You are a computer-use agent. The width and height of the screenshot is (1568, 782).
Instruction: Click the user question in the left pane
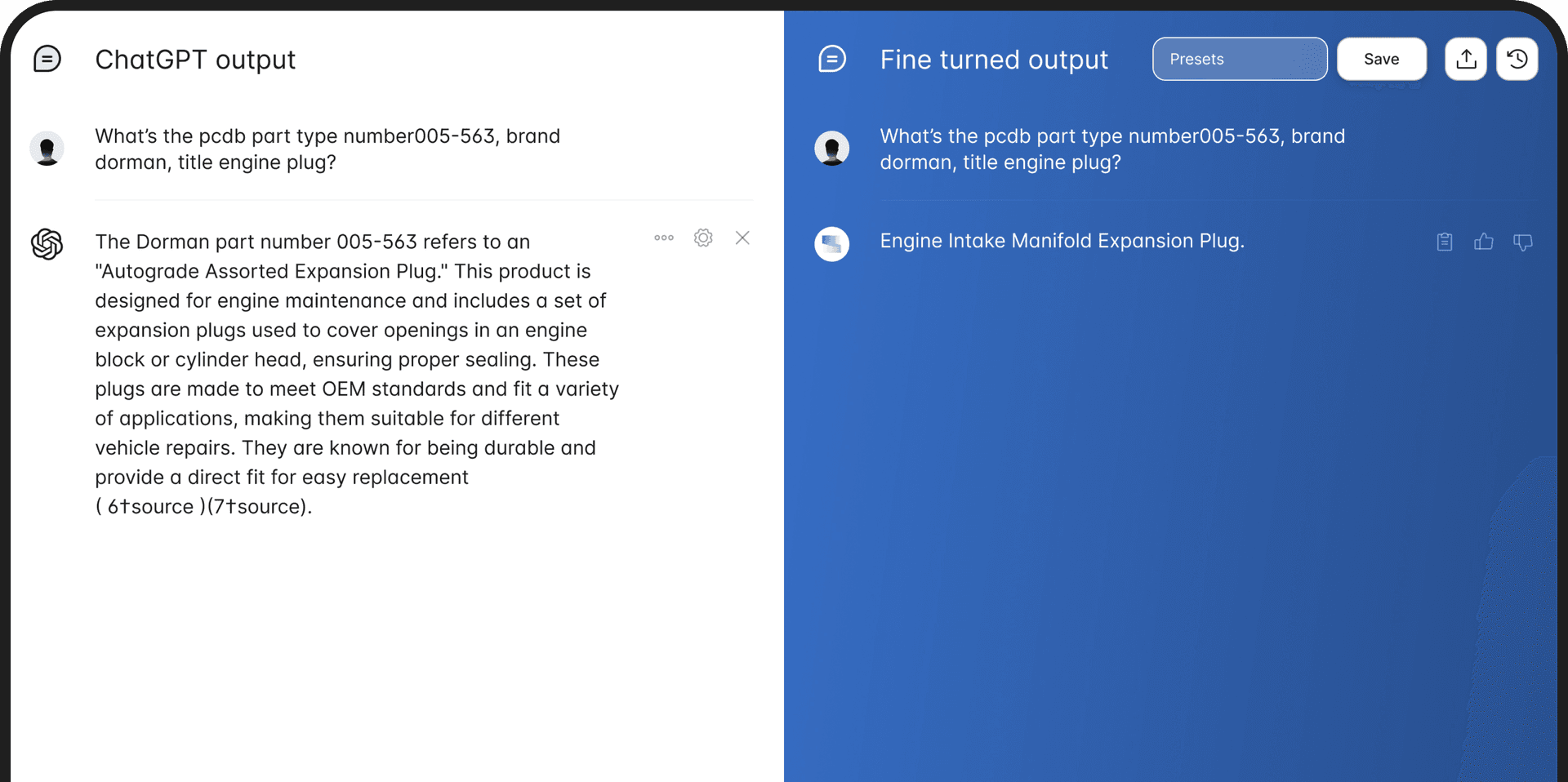coord(327,149)
